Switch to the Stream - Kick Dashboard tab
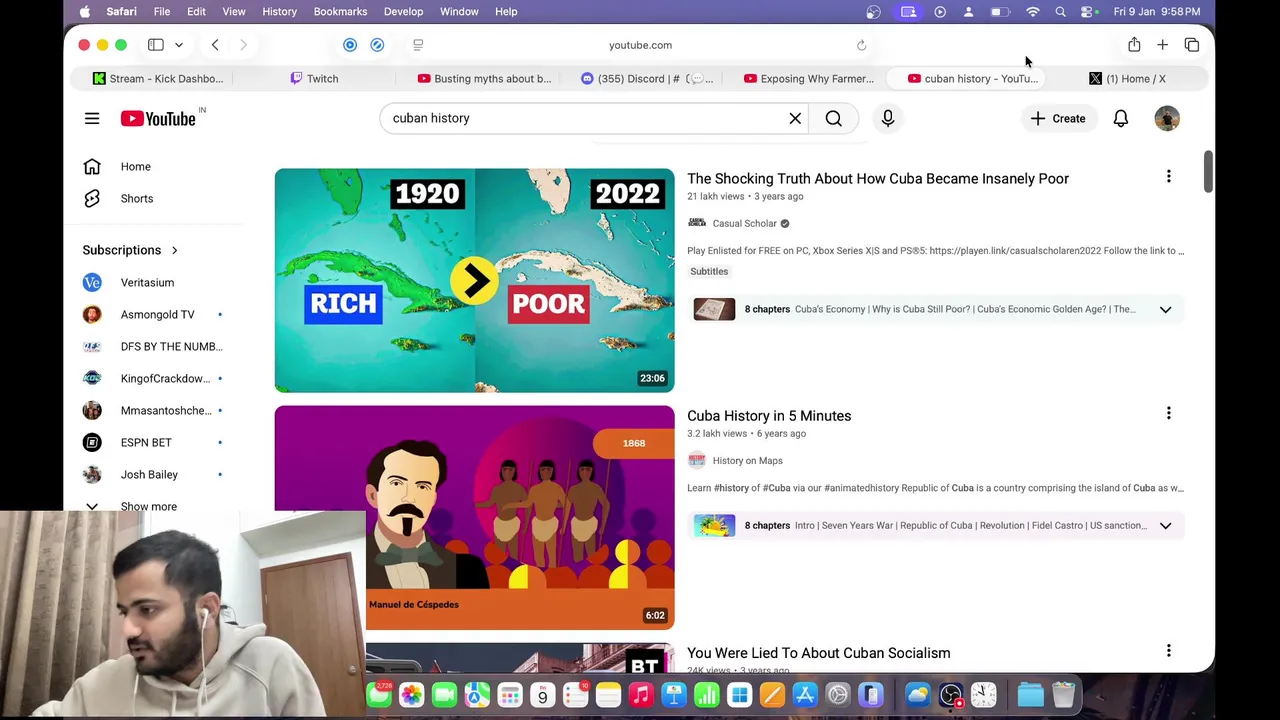The width and height of the screenshot is (1280, 720). click(x=158, y=78)
